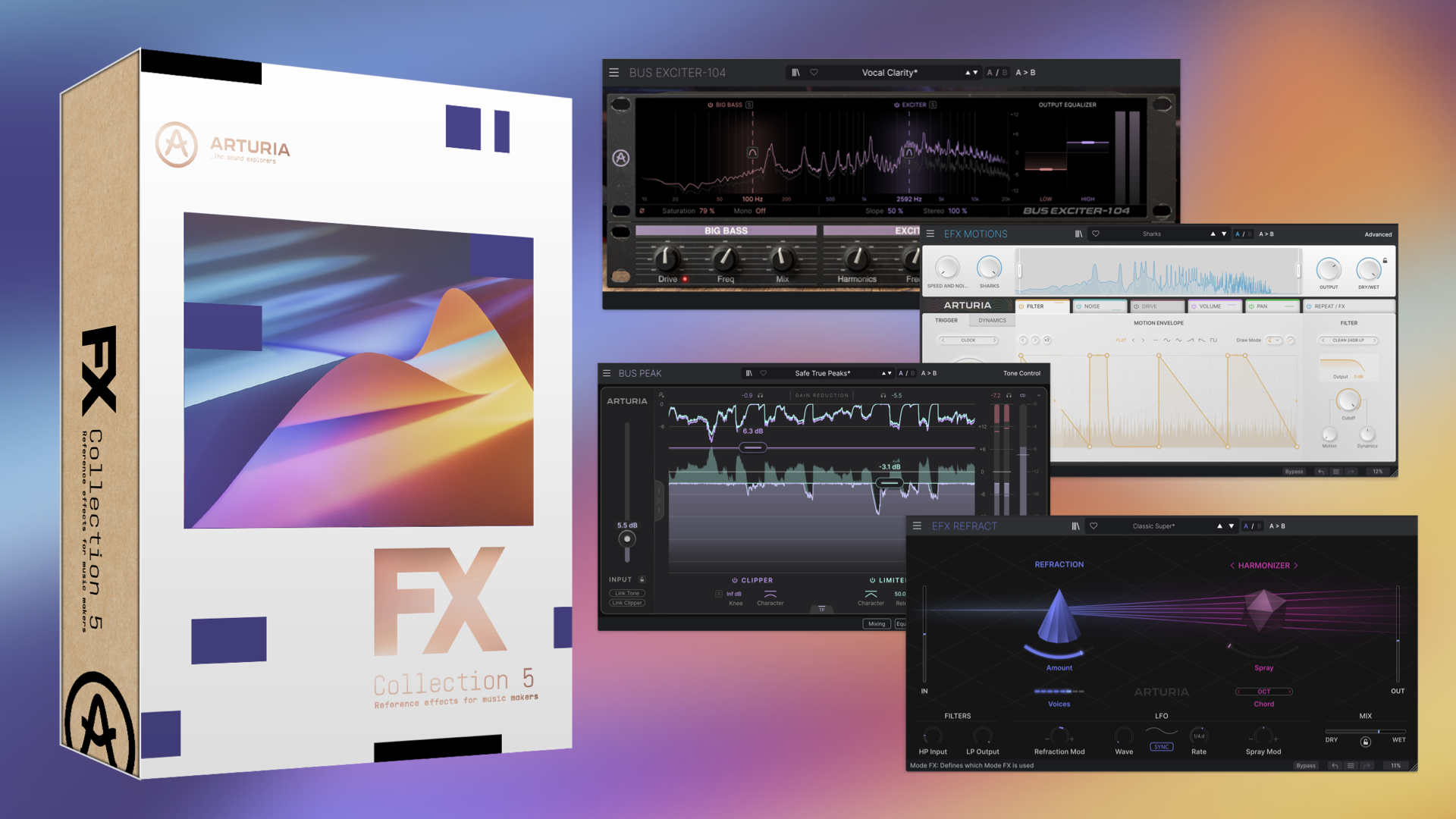
Task: Switch to the Volume tab in EFX Motions
Action: (1215, 306)
